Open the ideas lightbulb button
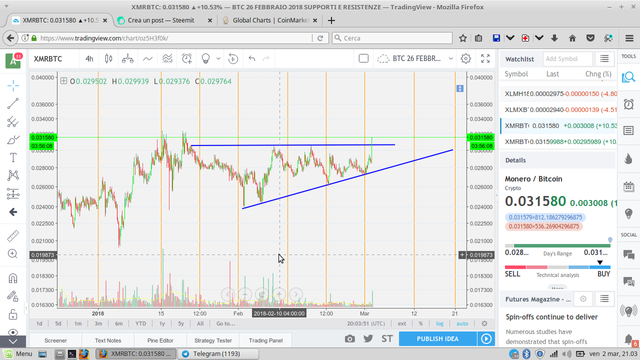This screenshot has width=640, height=360. click(x=206, y=59)
